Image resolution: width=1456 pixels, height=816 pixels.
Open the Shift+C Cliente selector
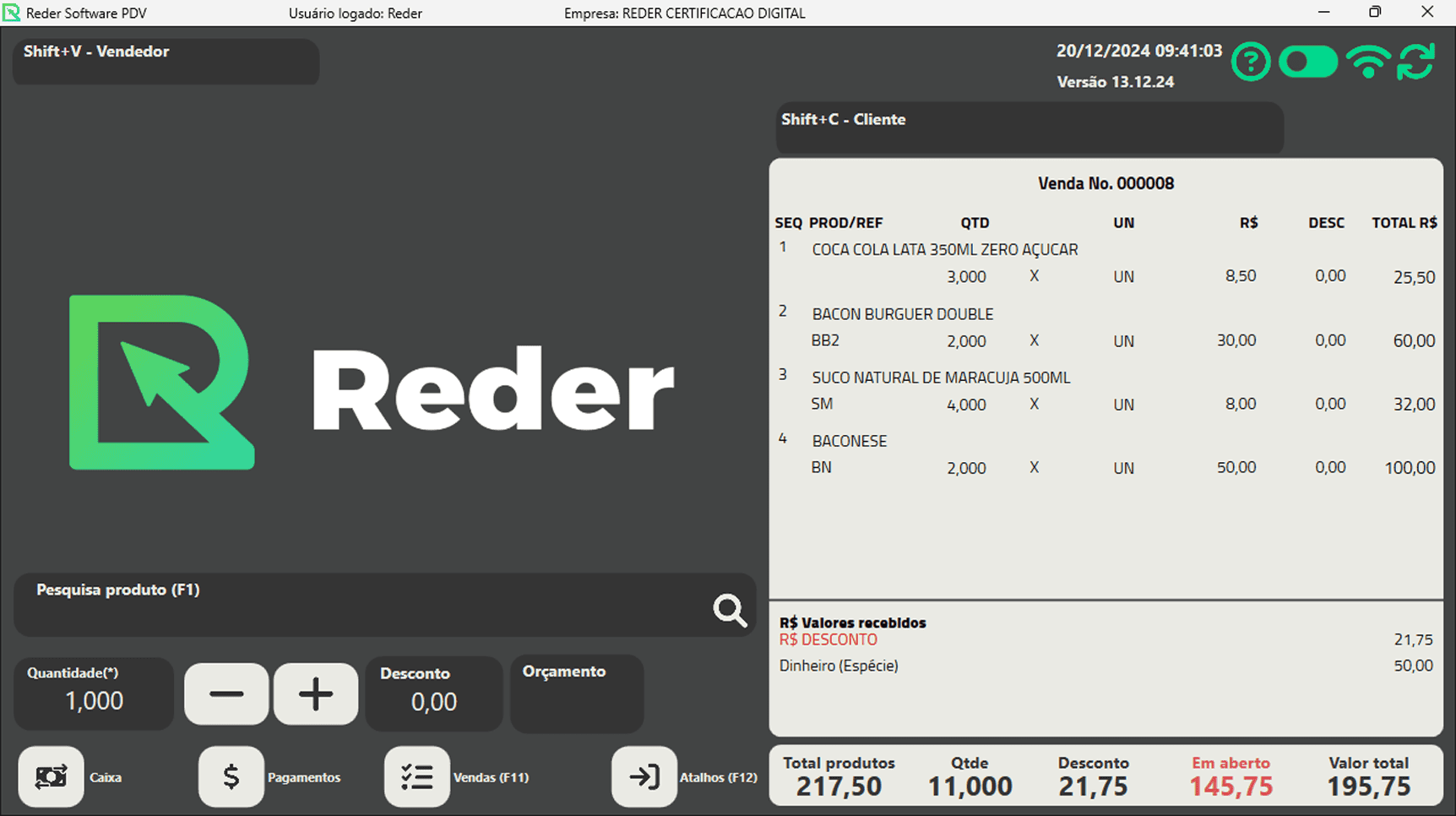tap(1030, 128)
